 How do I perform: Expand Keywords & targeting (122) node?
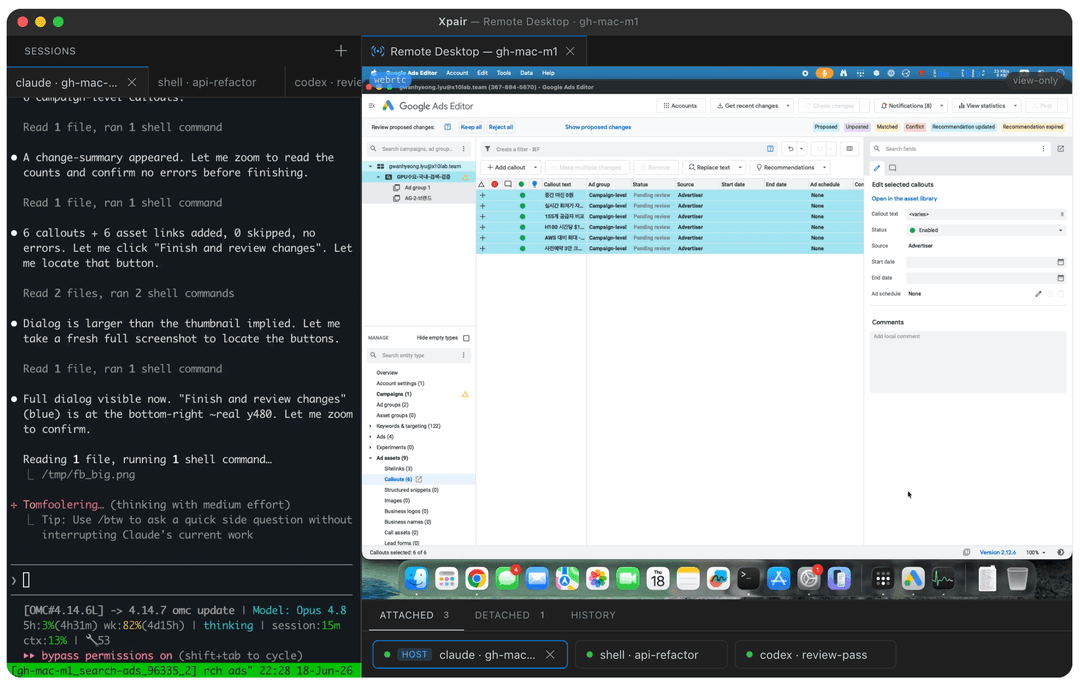click(x=371, y=426)
